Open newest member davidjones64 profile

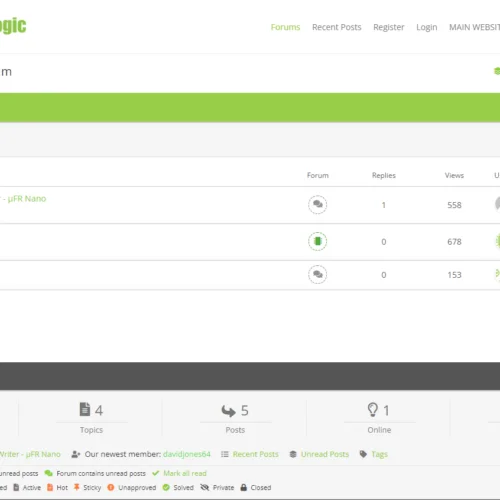click(187, 454)
